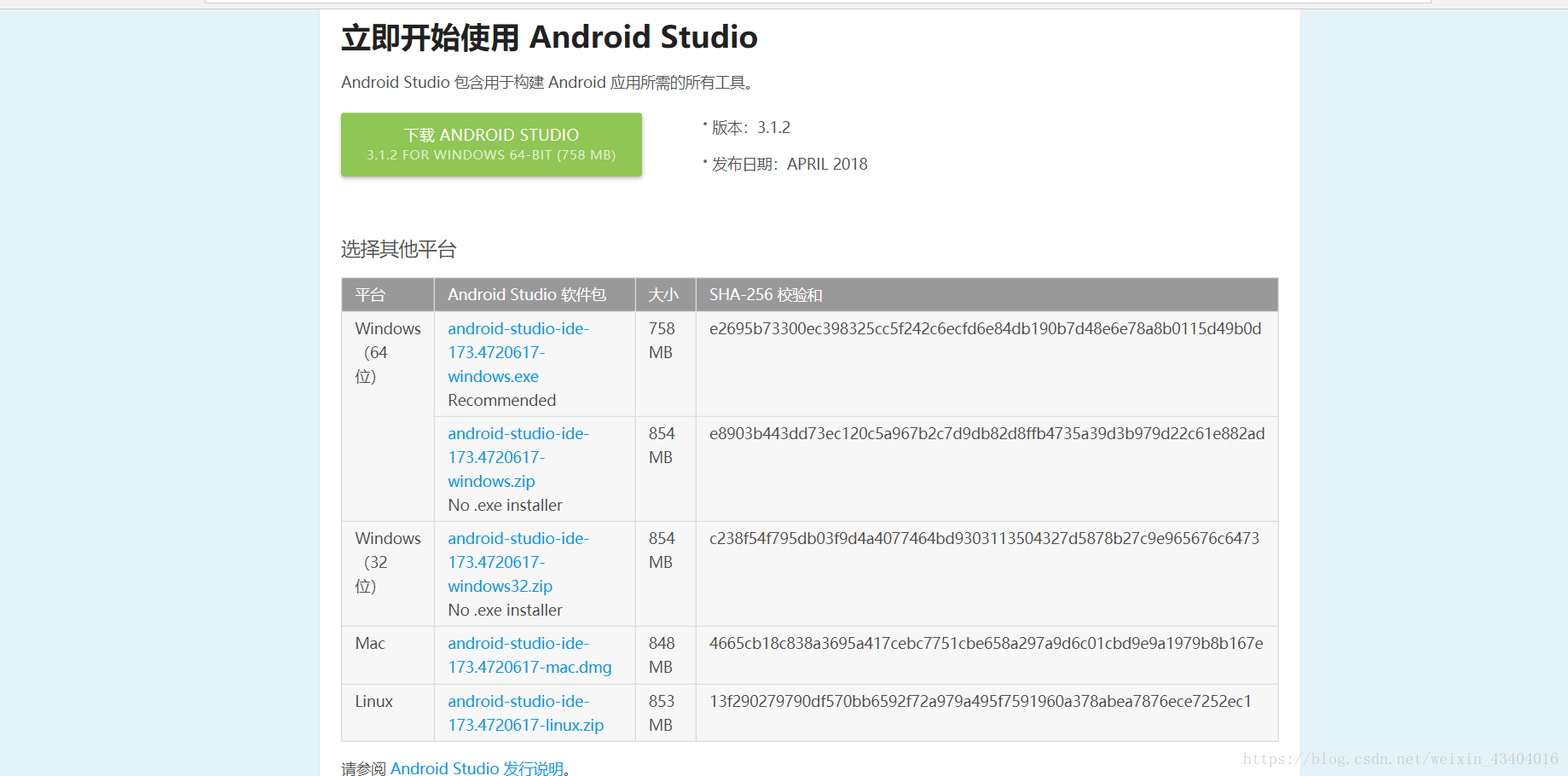The height and width of the screenshot is (776, 1568).
Task: Download the linux.zip Android Studio package
Action: click(x=525, y=713)
